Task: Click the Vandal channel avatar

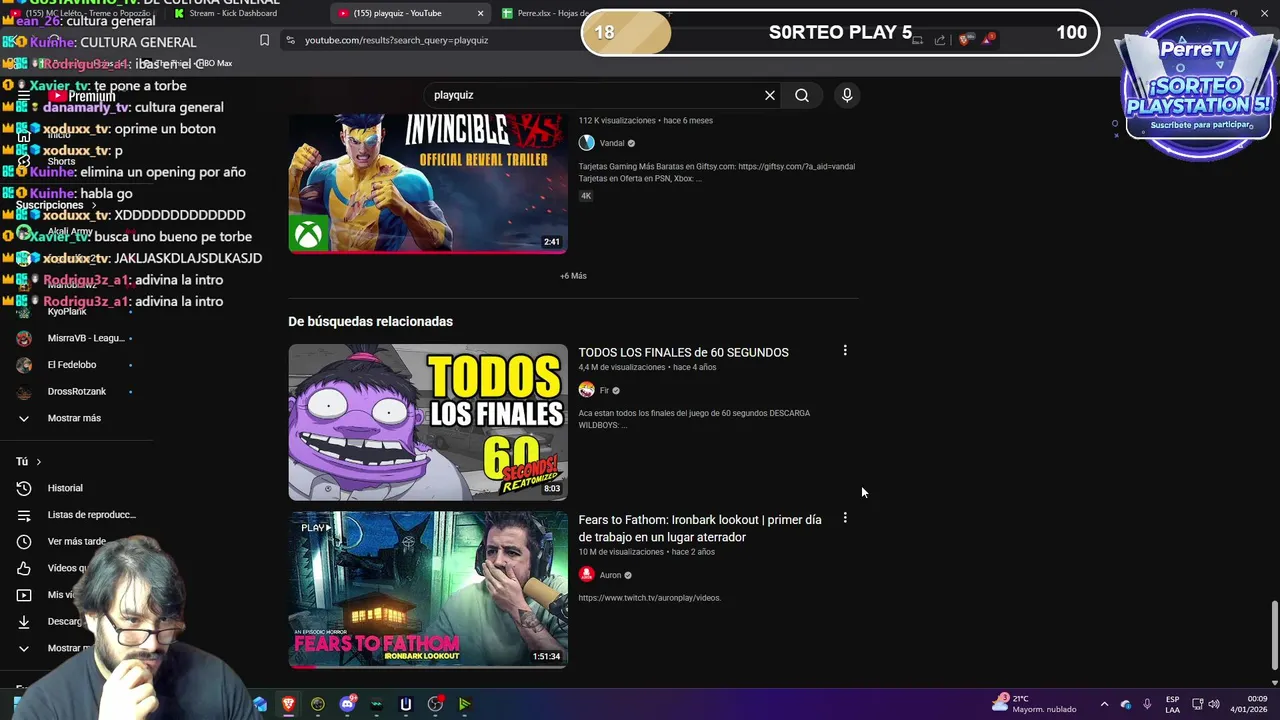Action: click(587, 143)
